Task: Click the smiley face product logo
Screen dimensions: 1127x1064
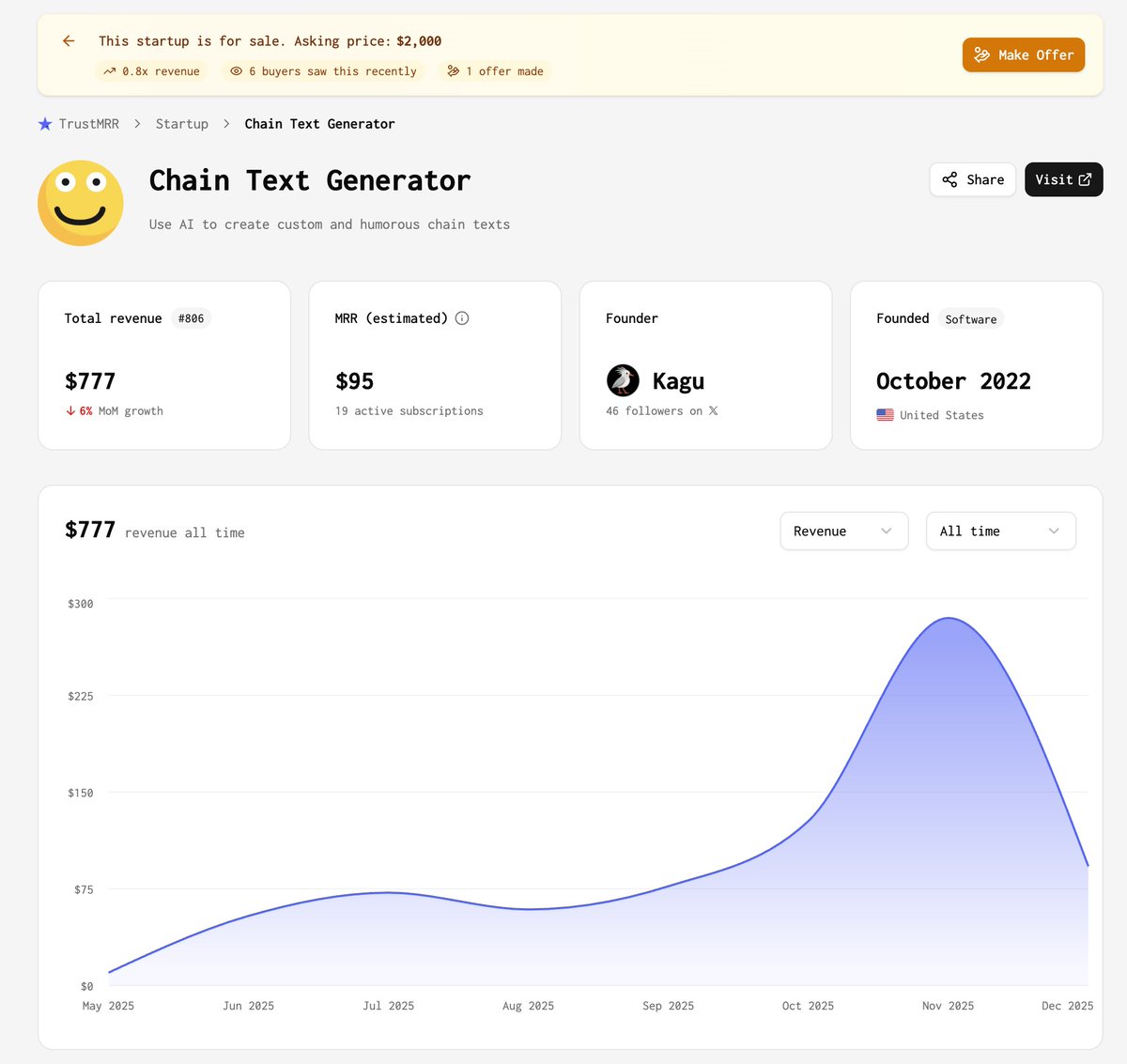Action: coord(81,203)
